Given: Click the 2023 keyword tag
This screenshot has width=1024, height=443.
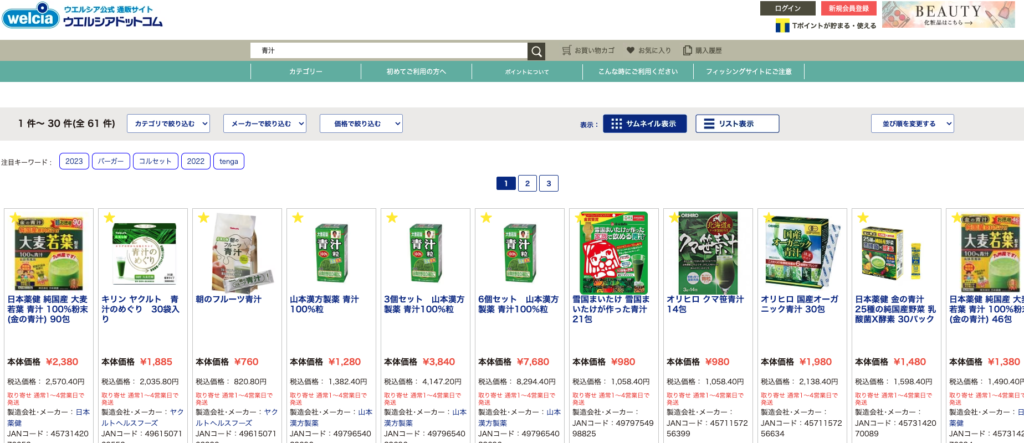Looking at the screenshot, I should tap(74, 161).
